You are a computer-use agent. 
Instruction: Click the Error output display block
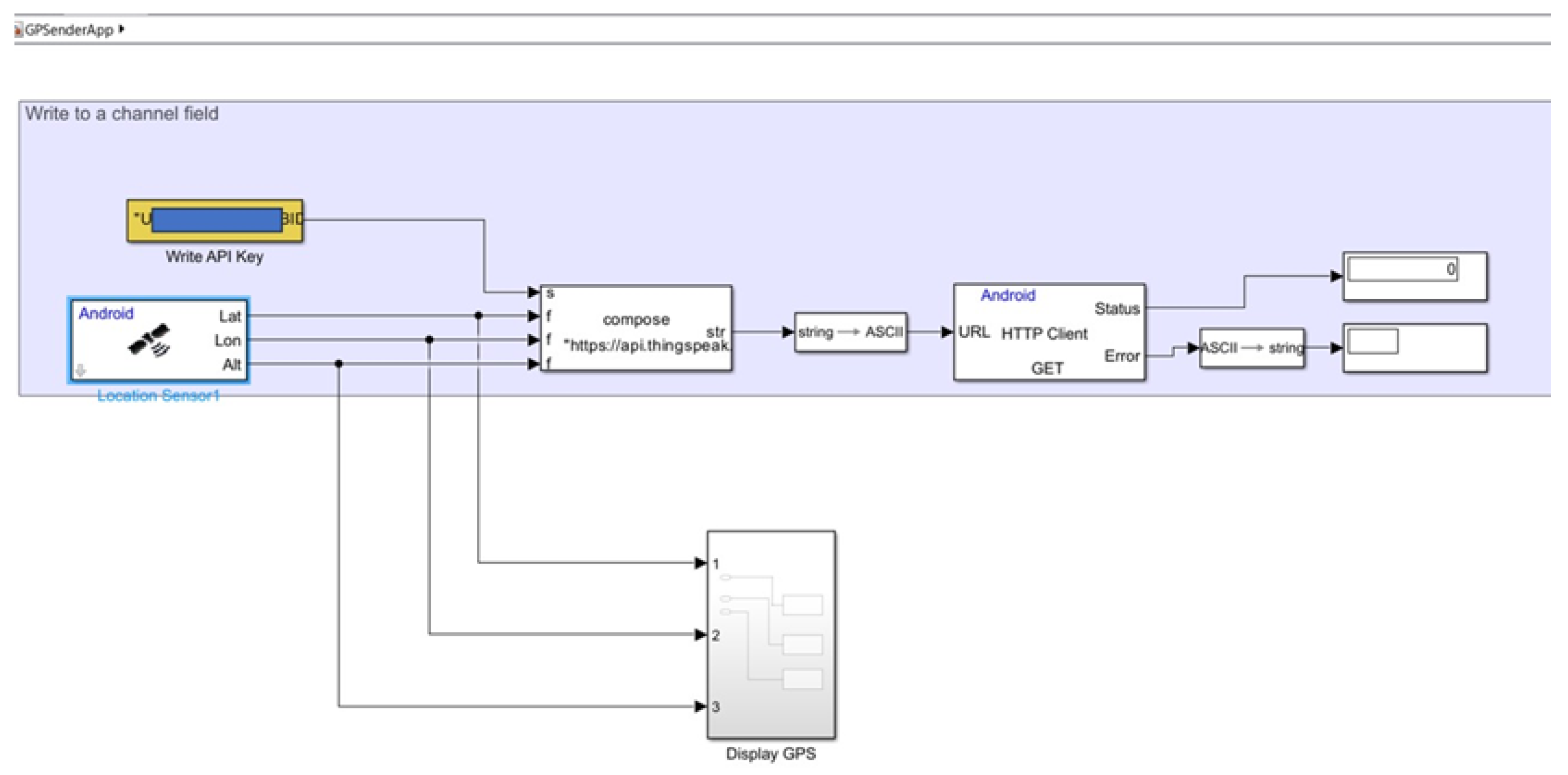(1414, 348)
